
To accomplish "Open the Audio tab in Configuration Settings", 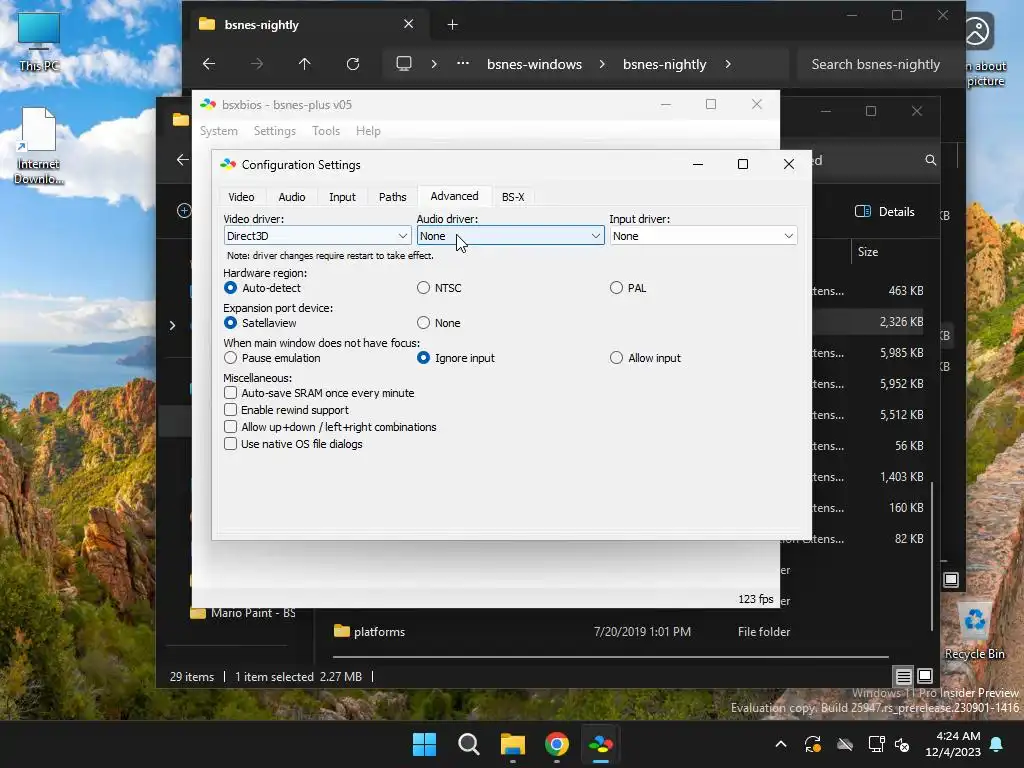I will pyautogui.click(x=291, y=197).
